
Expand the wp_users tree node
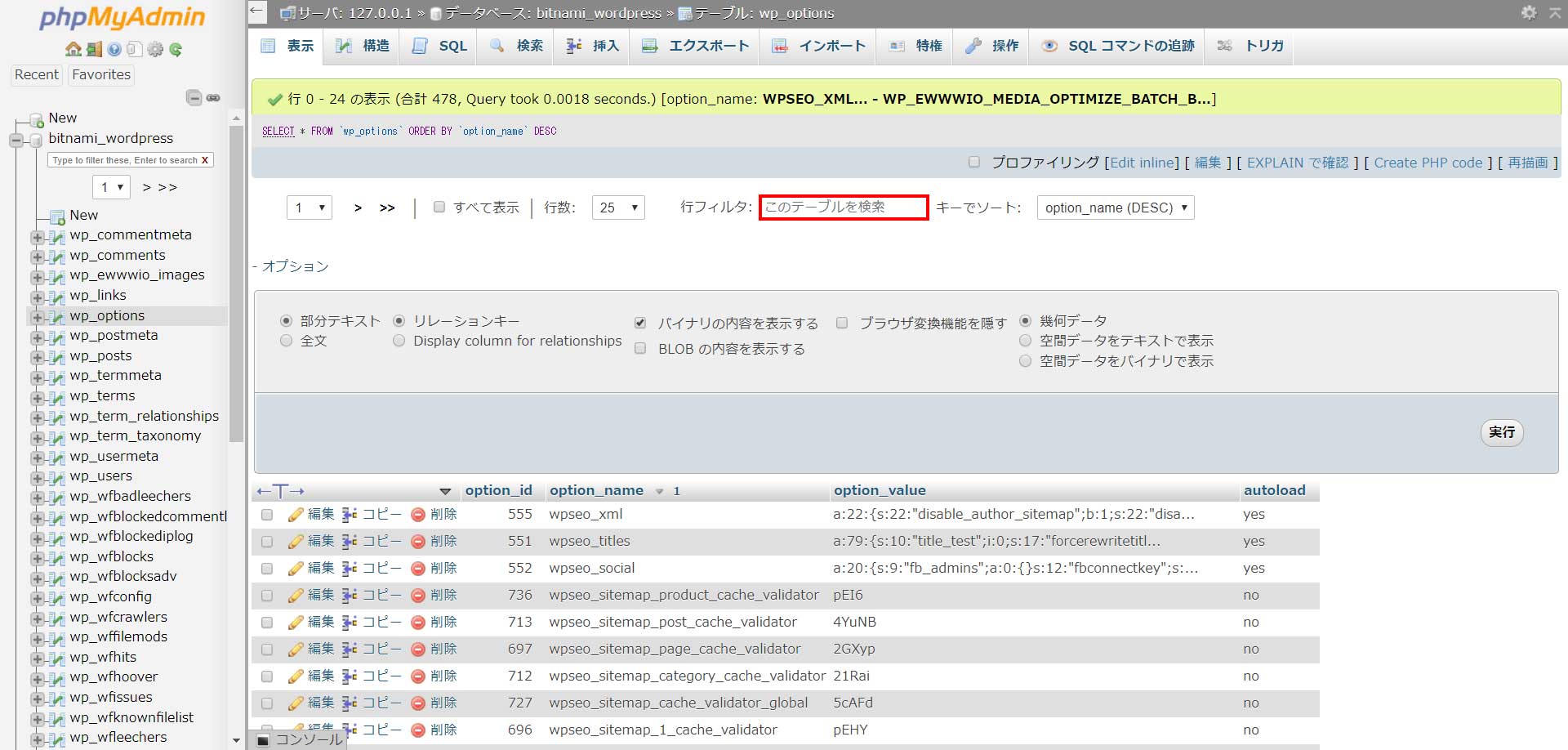38,478
